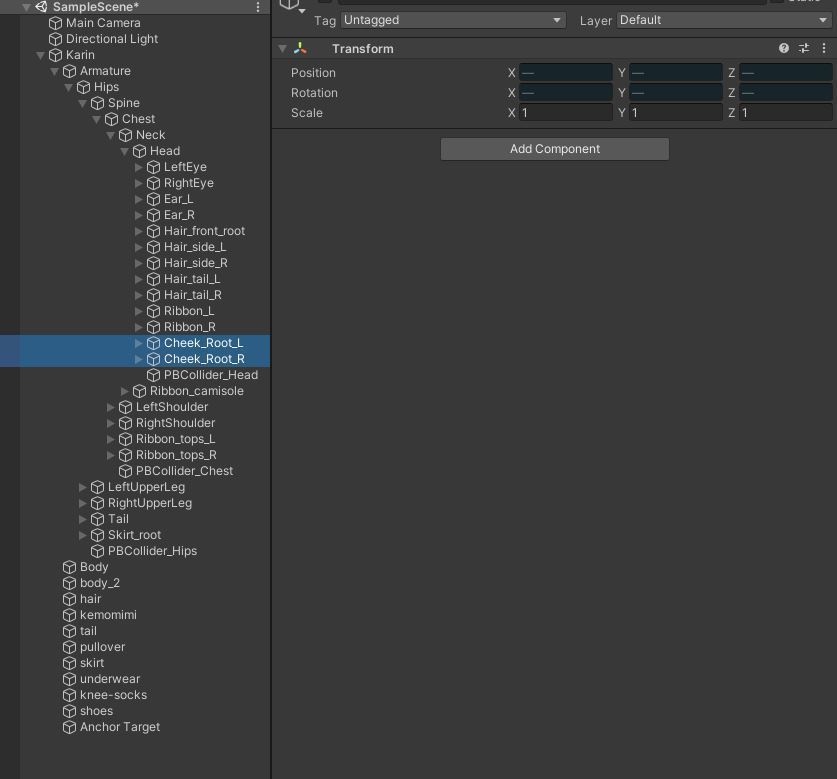837x779 pixels.
Task: Click the Transform axes icon in the header
Action: 300,49
